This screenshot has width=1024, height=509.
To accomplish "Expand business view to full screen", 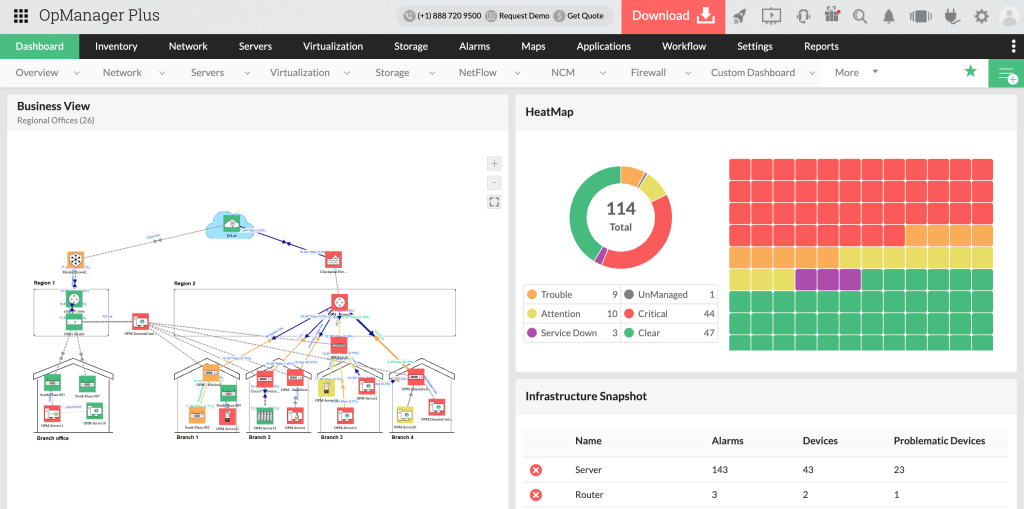I will click(494, 202).
